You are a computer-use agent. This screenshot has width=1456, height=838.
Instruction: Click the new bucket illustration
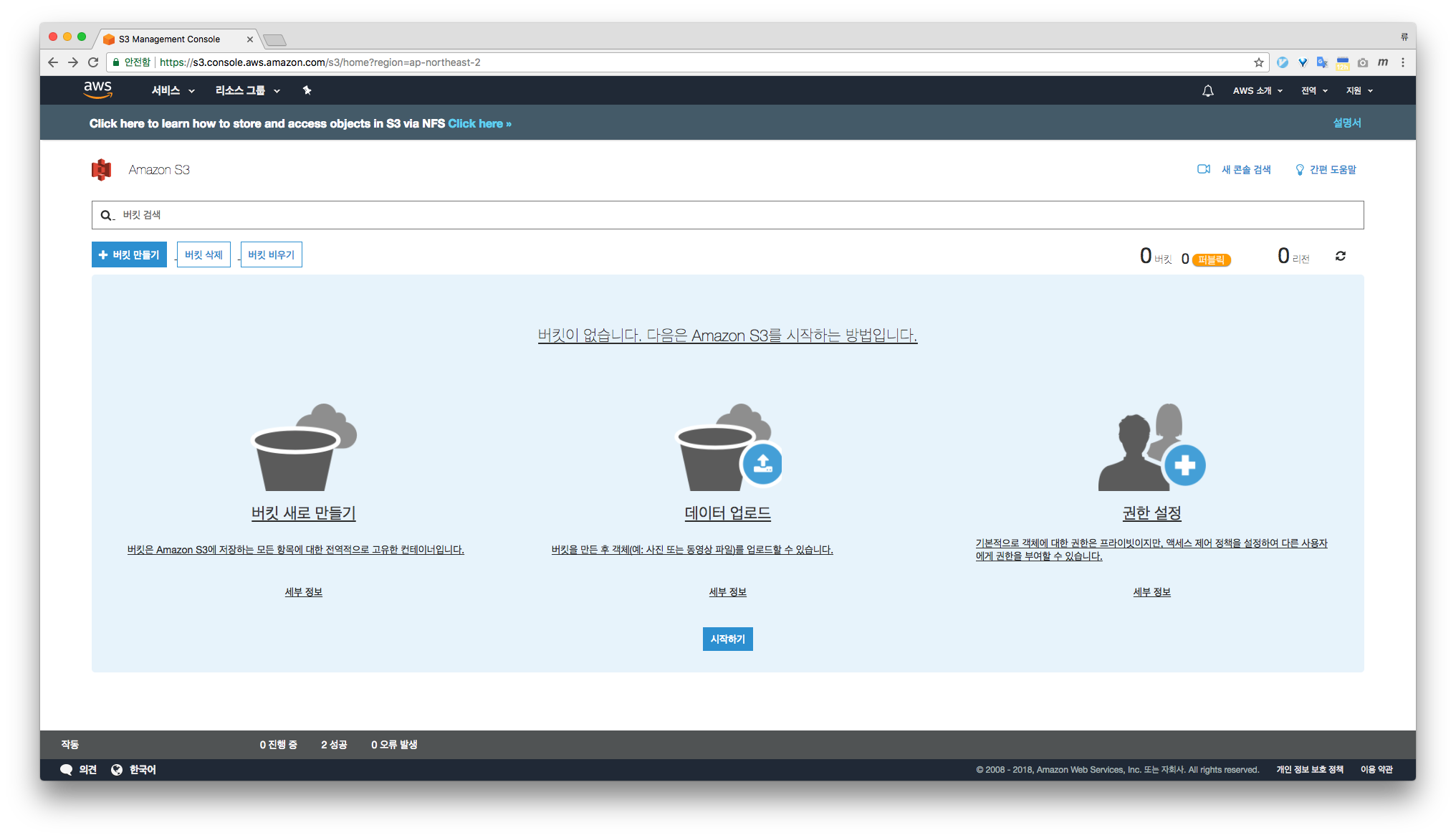click(x=304, y=447)
